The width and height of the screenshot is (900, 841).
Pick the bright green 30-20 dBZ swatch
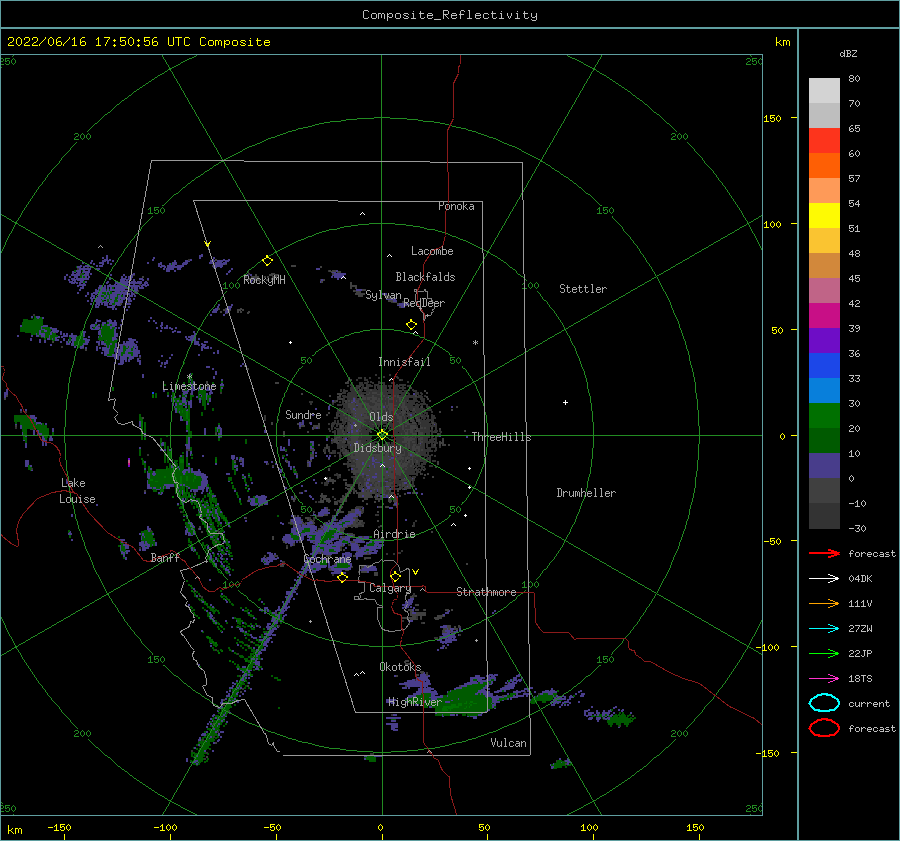[824, 416]
